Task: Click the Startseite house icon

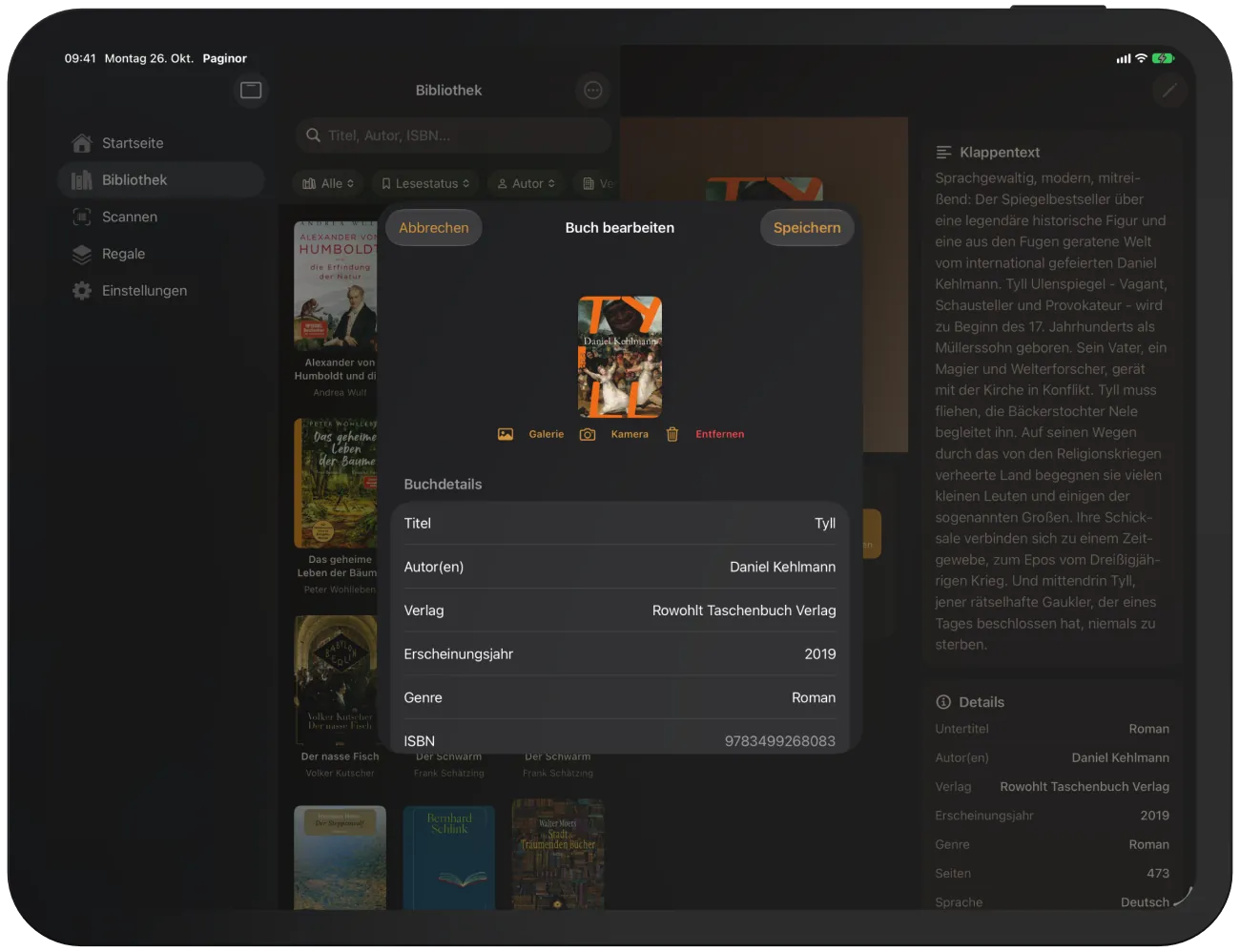Action: [82, 143]
